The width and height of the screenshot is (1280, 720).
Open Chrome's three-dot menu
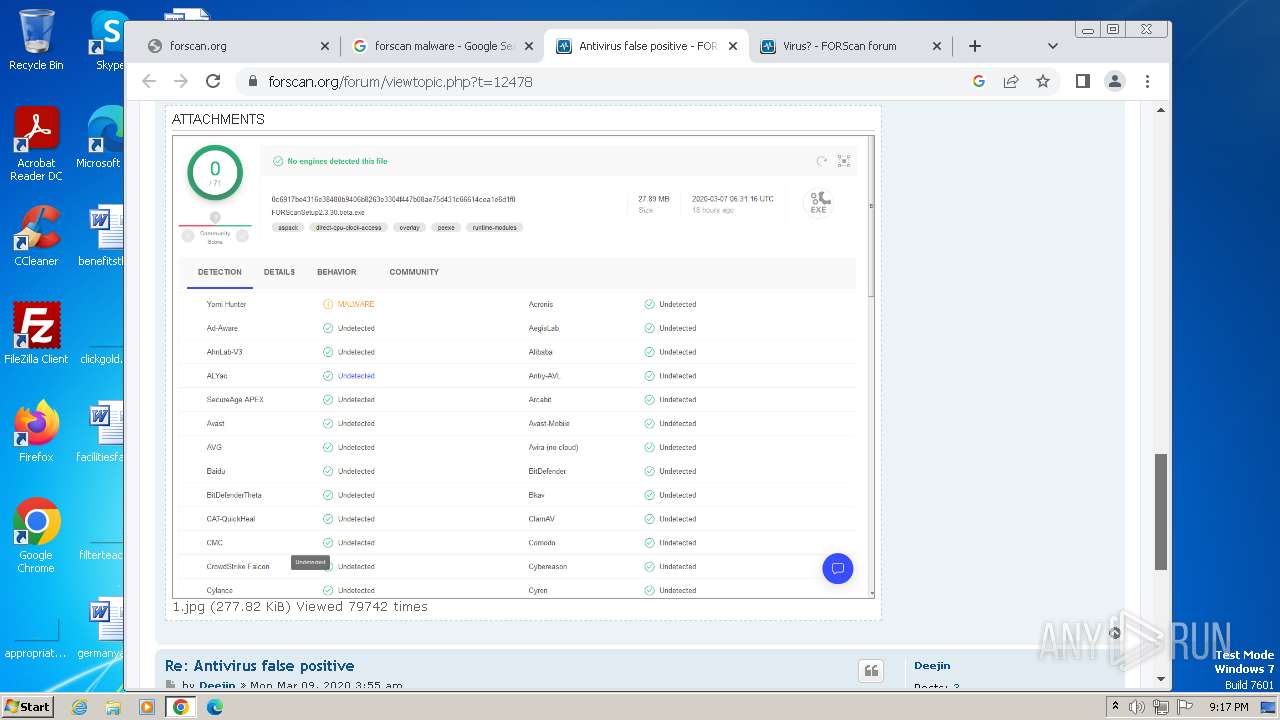1147,81
